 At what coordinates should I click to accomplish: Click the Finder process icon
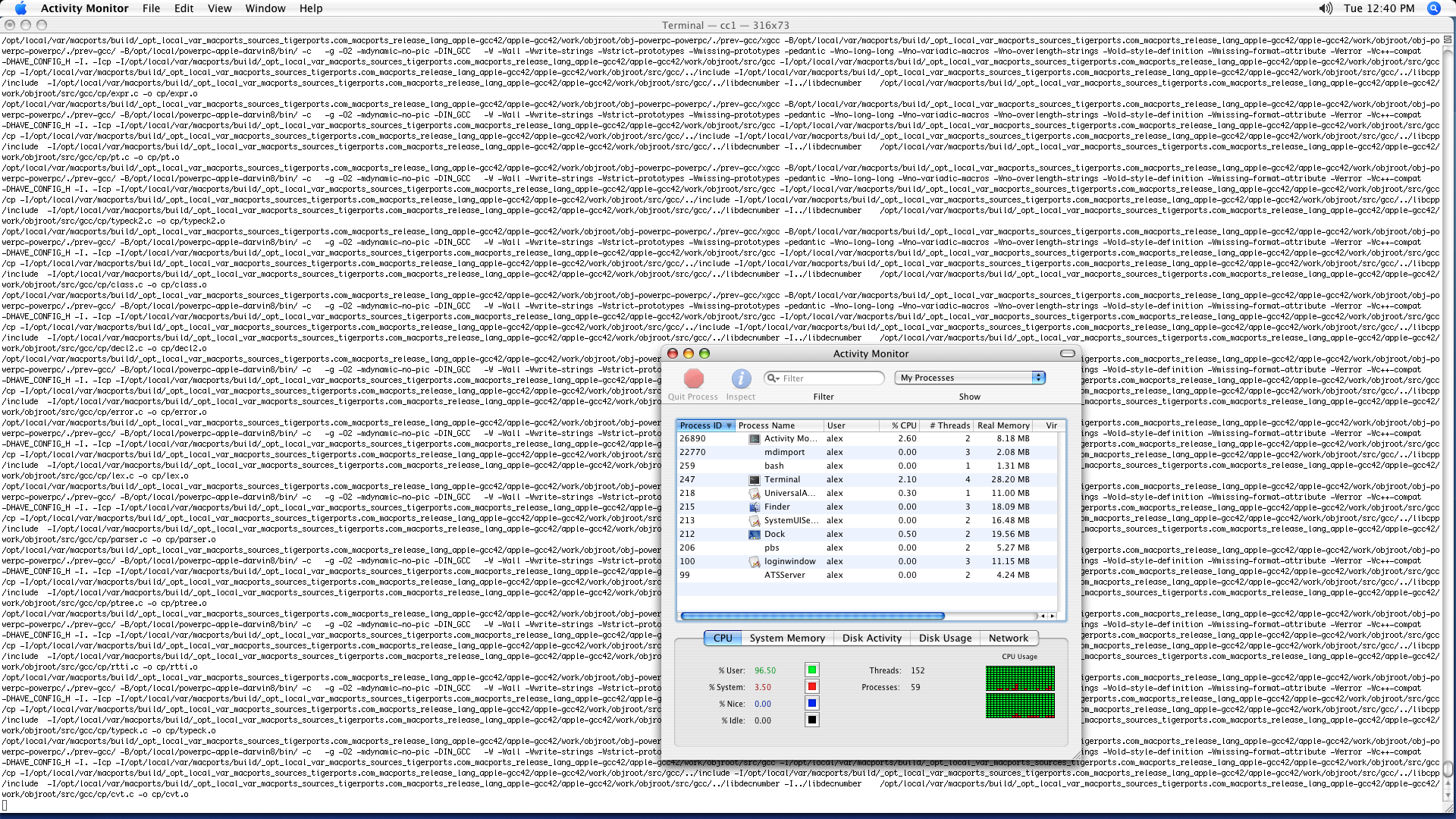point(755,507)
